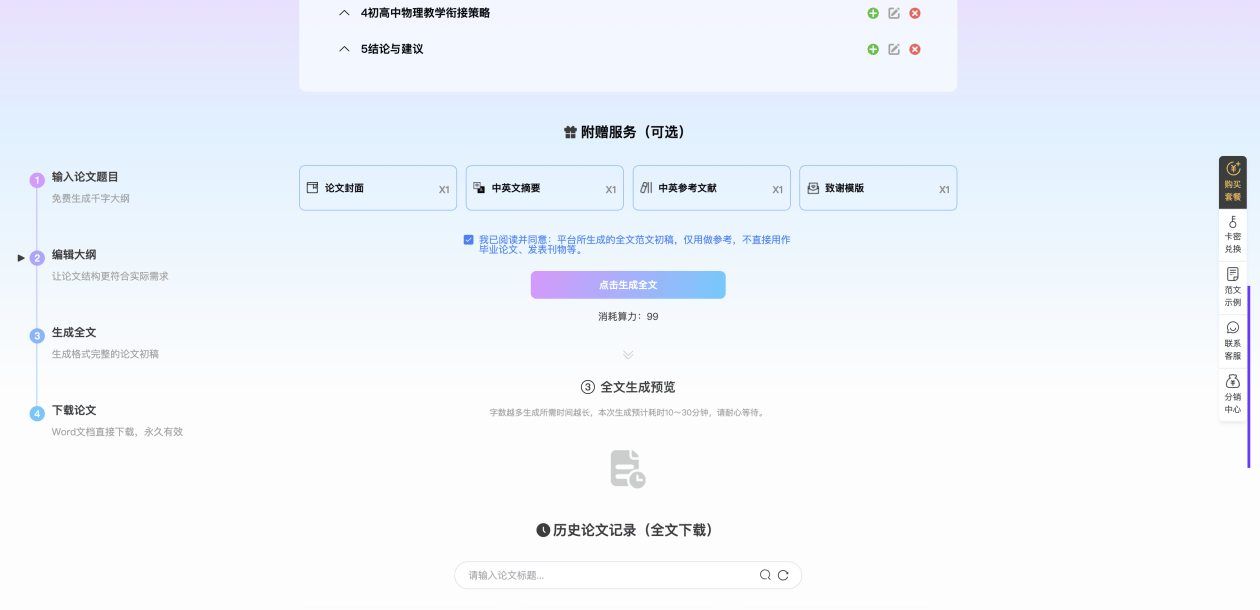The image size is (1260, 610).
Task: Toggle the 中英文摘要 add-on option
Action: click(544, 188)
